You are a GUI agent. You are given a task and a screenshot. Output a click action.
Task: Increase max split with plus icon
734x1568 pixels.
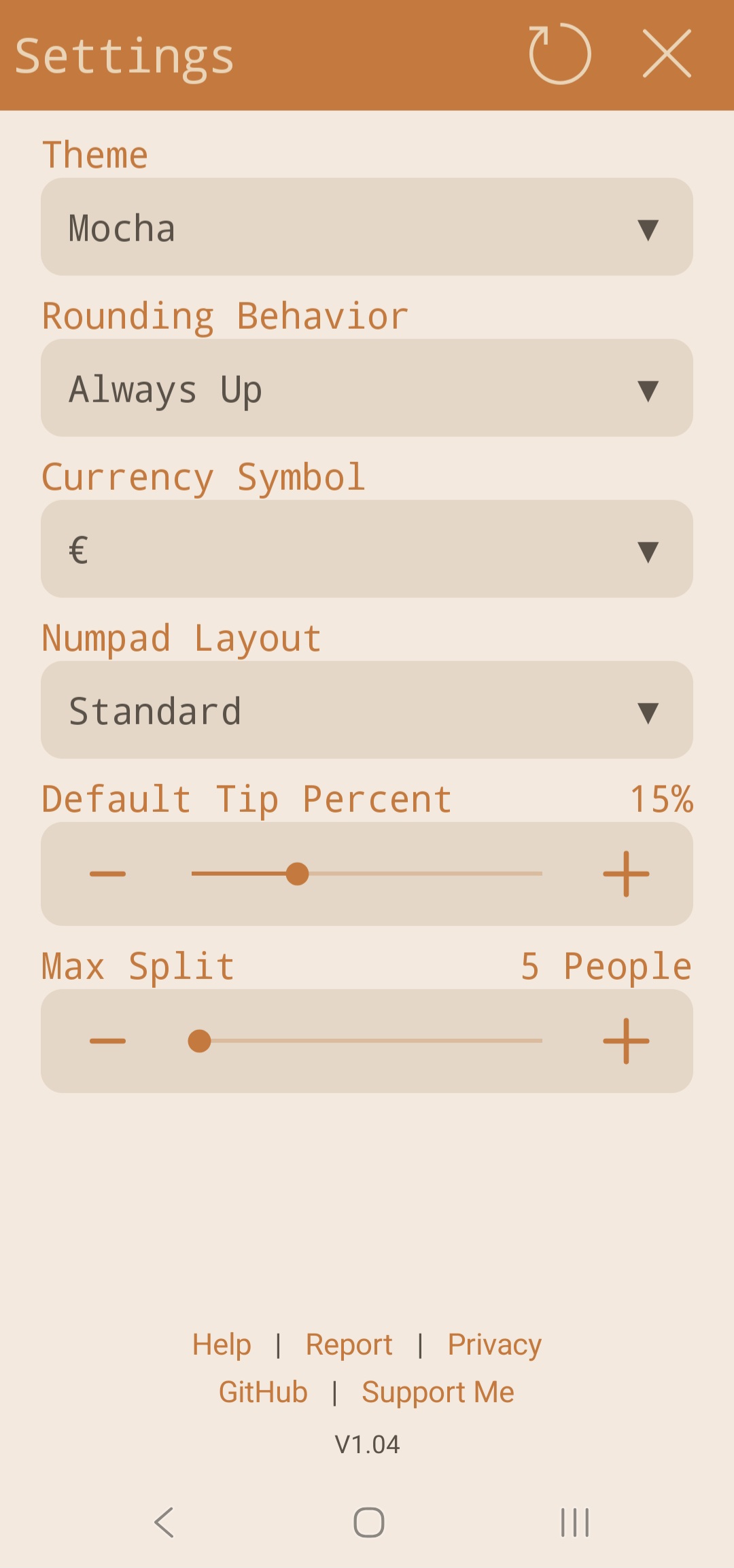(x=626, y=1041)
